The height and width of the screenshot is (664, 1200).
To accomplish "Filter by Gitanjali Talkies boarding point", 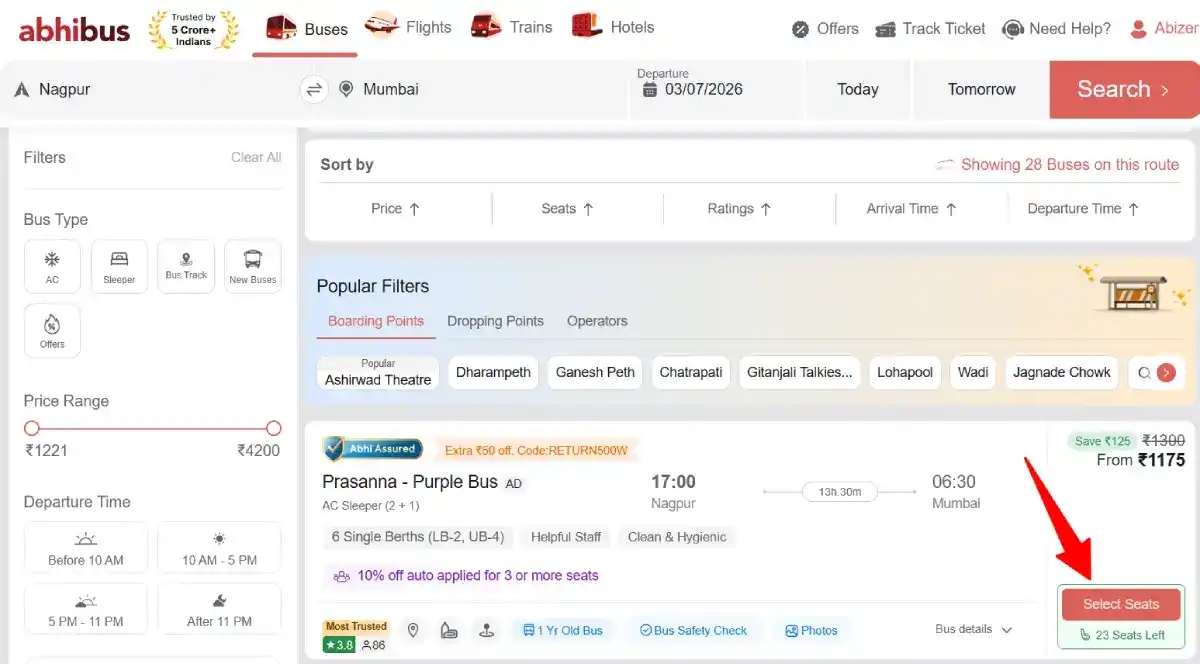I will point(799,372).
